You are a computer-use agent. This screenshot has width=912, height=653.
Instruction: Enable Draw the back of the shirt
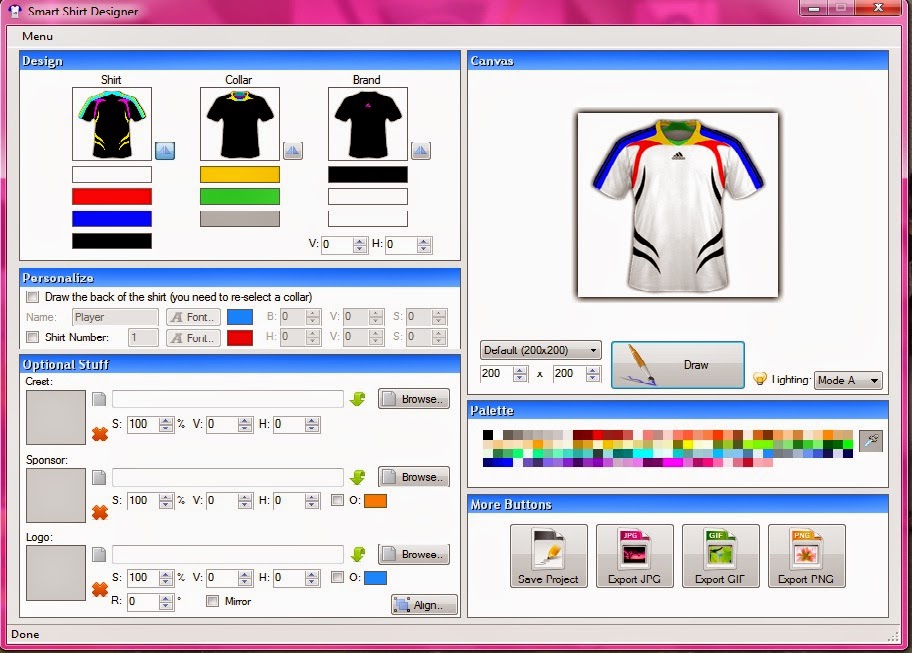point(33,297)
